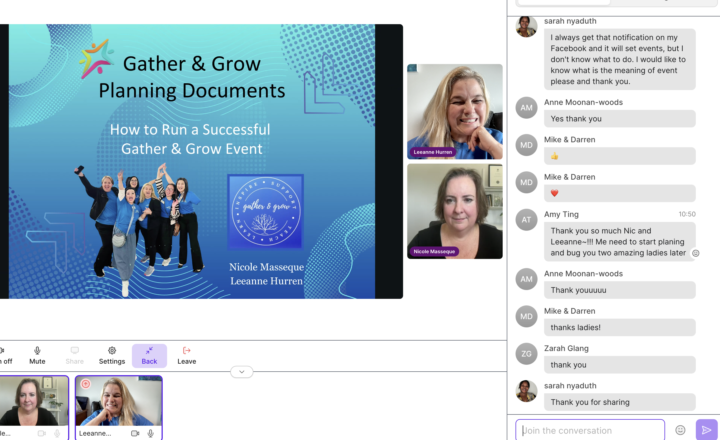
Task: Mute the microphone in the call toolbar
Action: (x=37, y=355)
